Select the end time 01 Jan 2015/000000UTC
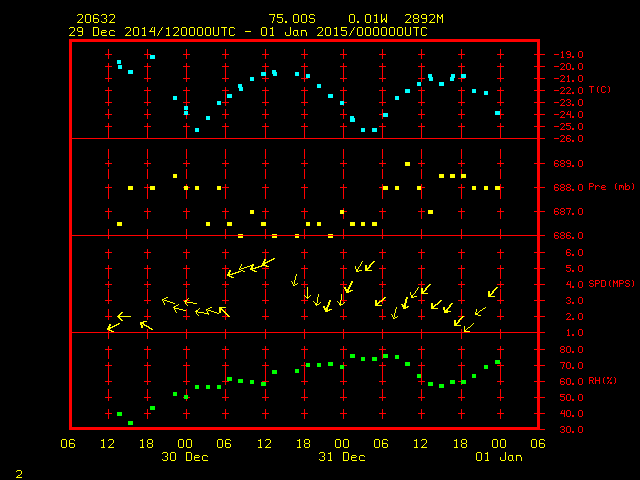This screenshot has height=480, width=640. (344, 32)
